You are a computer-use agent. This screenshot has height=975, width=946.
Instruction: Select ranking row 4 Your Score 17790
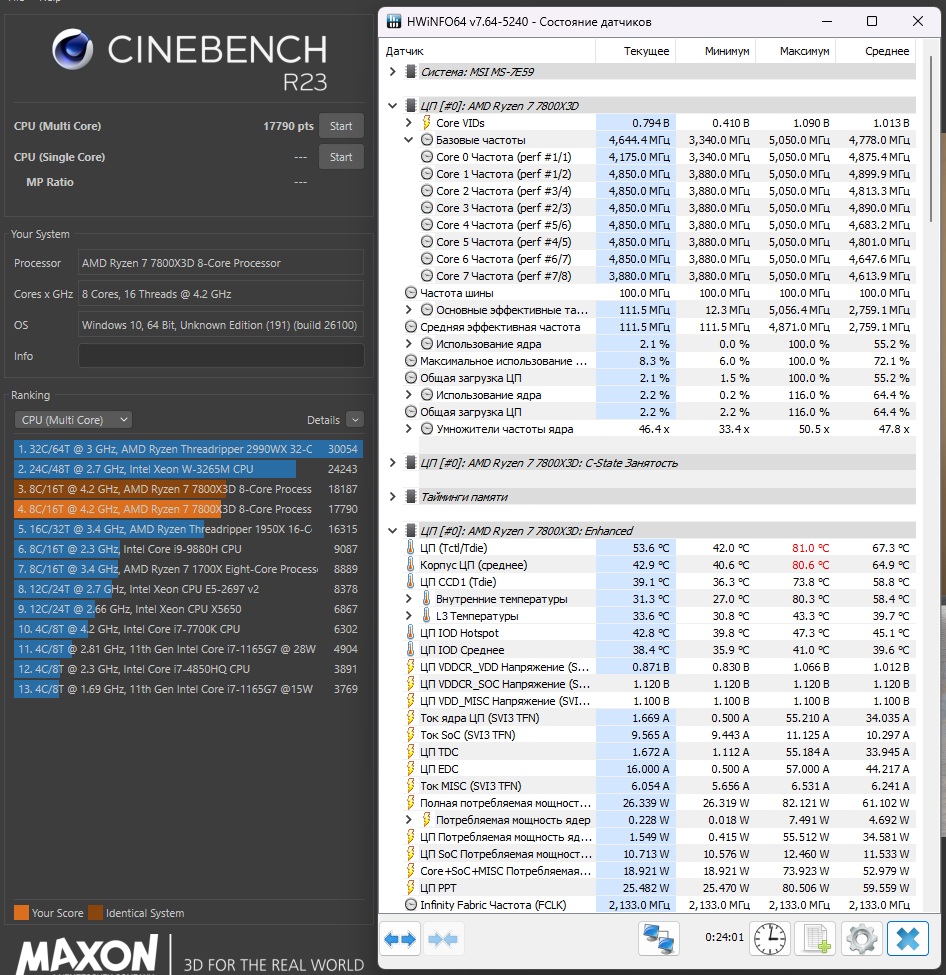point(187,509)
